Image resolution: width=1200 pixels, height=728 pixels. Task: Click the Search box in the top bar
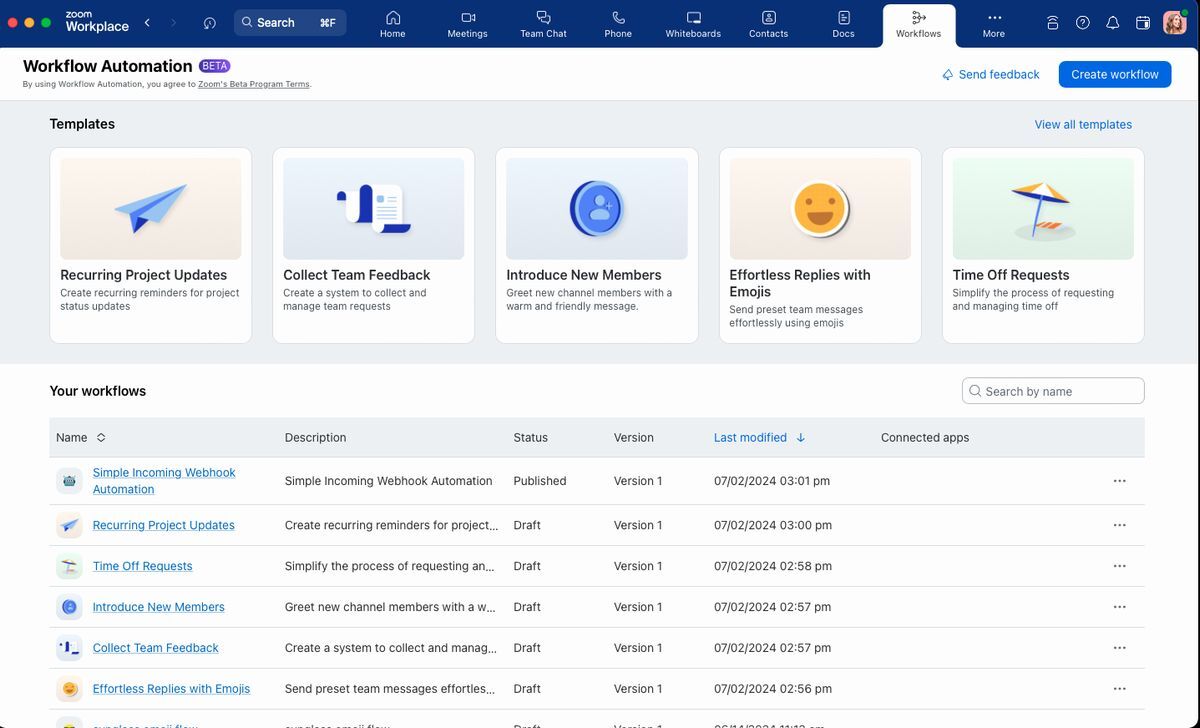point(290,22)
